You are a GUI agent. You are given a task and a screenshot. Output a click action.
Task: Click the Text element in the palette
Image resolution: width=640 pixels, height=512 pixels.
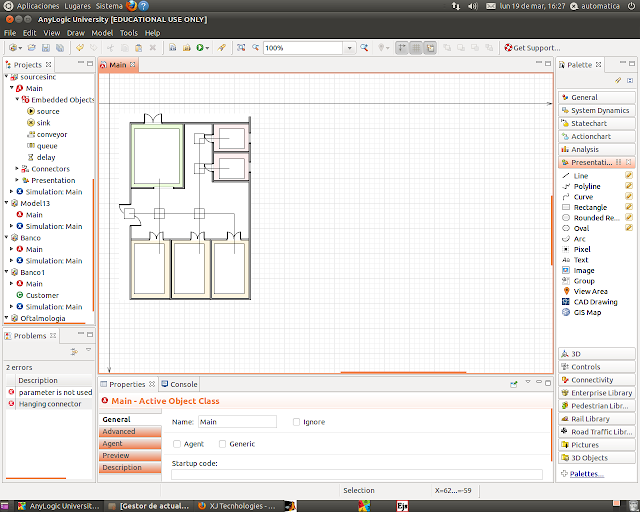click(x=581, y=260)
